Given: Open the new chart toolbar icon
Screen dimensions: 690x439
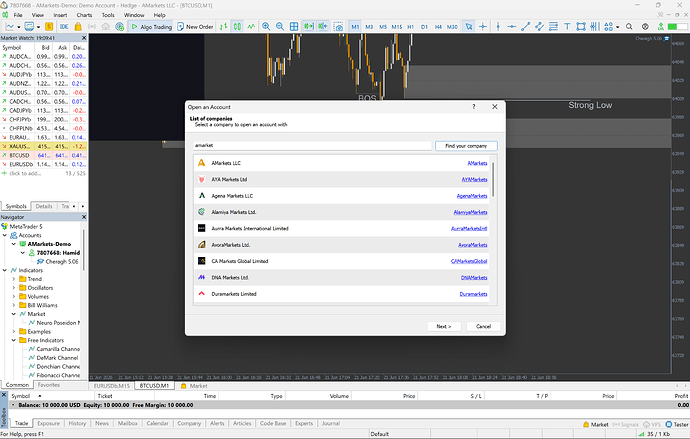Looking at the screenshot, I should 9,27.
